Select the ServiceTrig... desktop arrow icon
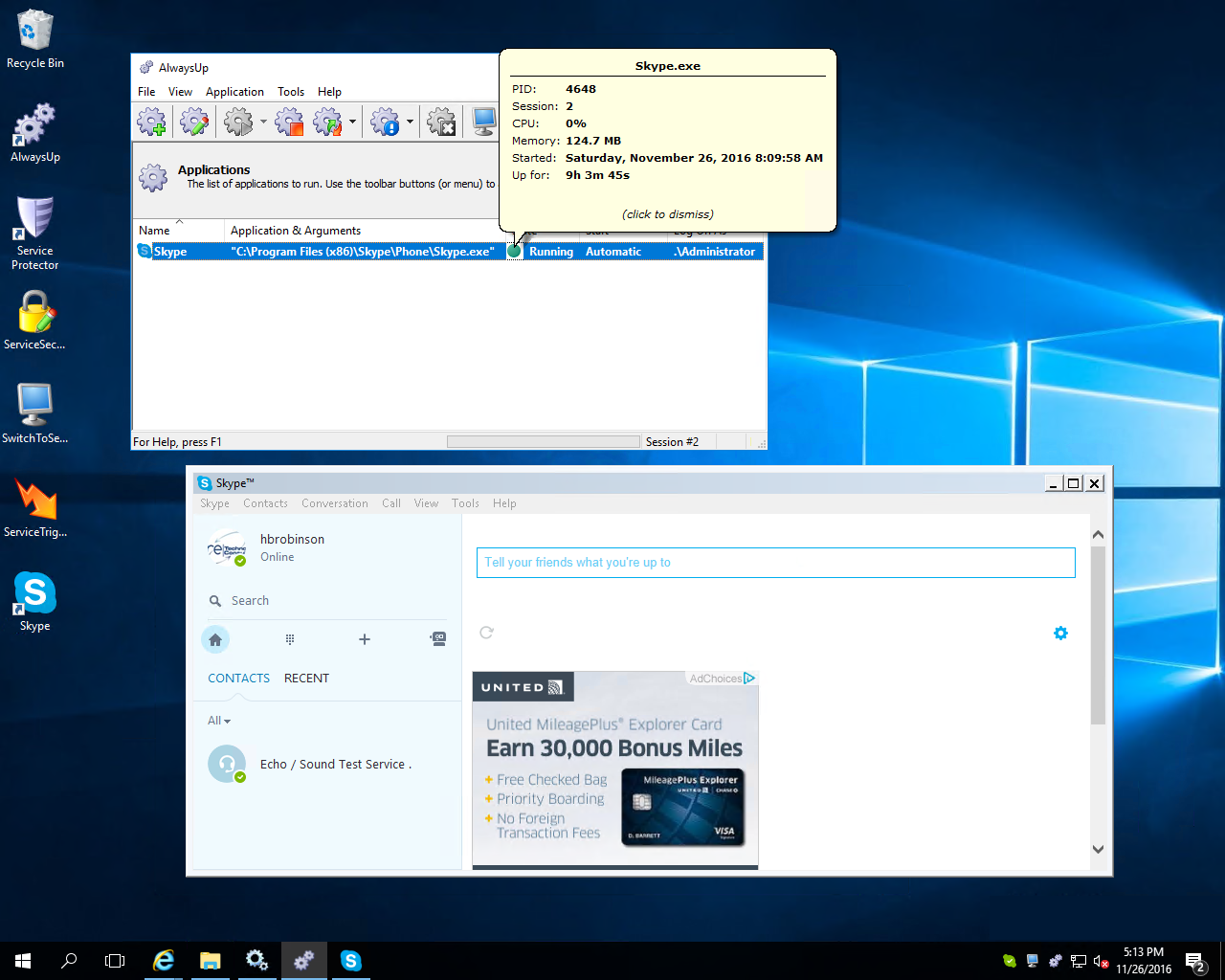The image size is (1225, 980). 35,507
